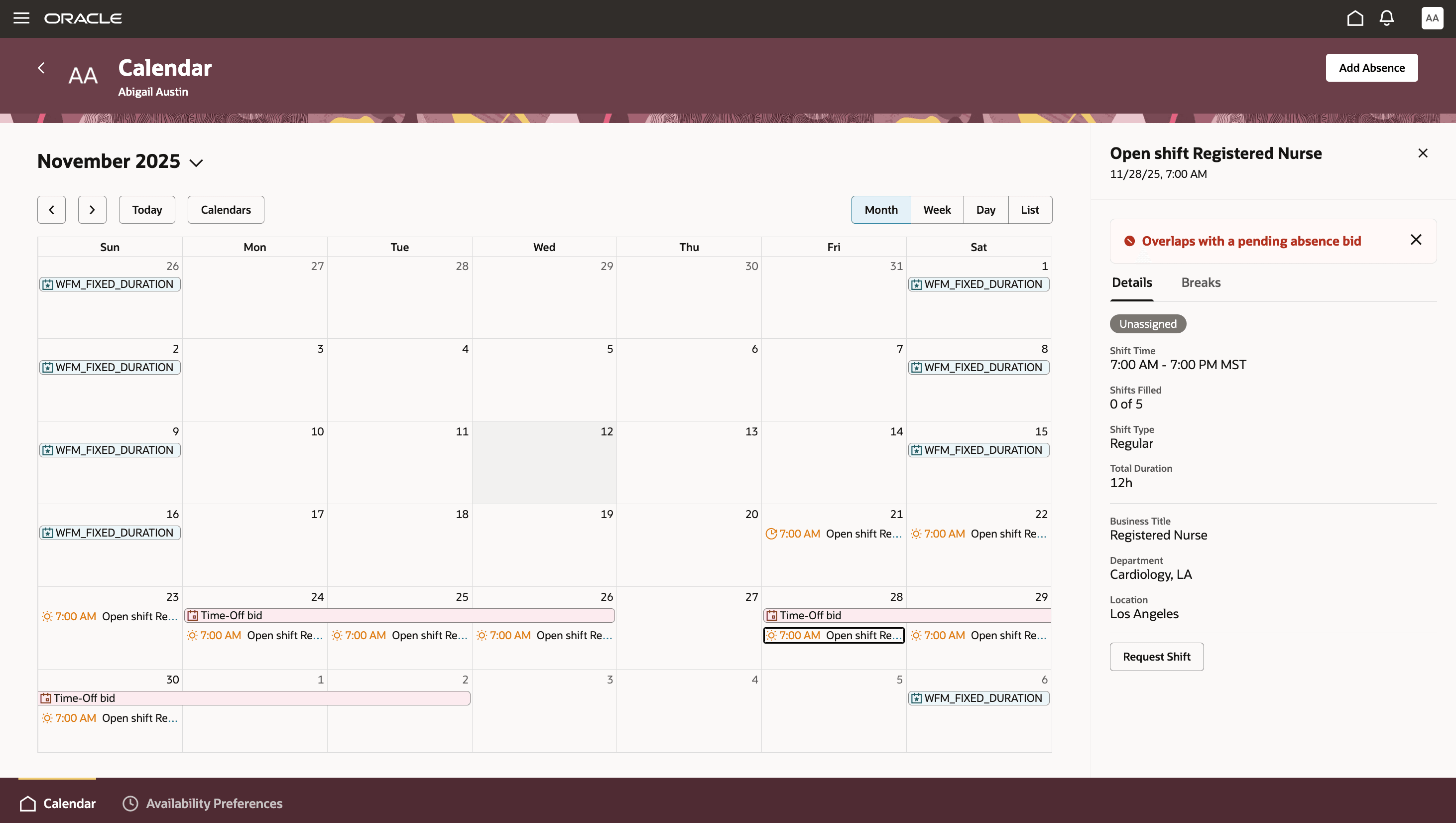Viewport: 1456px width, 823px height.
Task: Select the Details tab
Action: point(1131,282)
